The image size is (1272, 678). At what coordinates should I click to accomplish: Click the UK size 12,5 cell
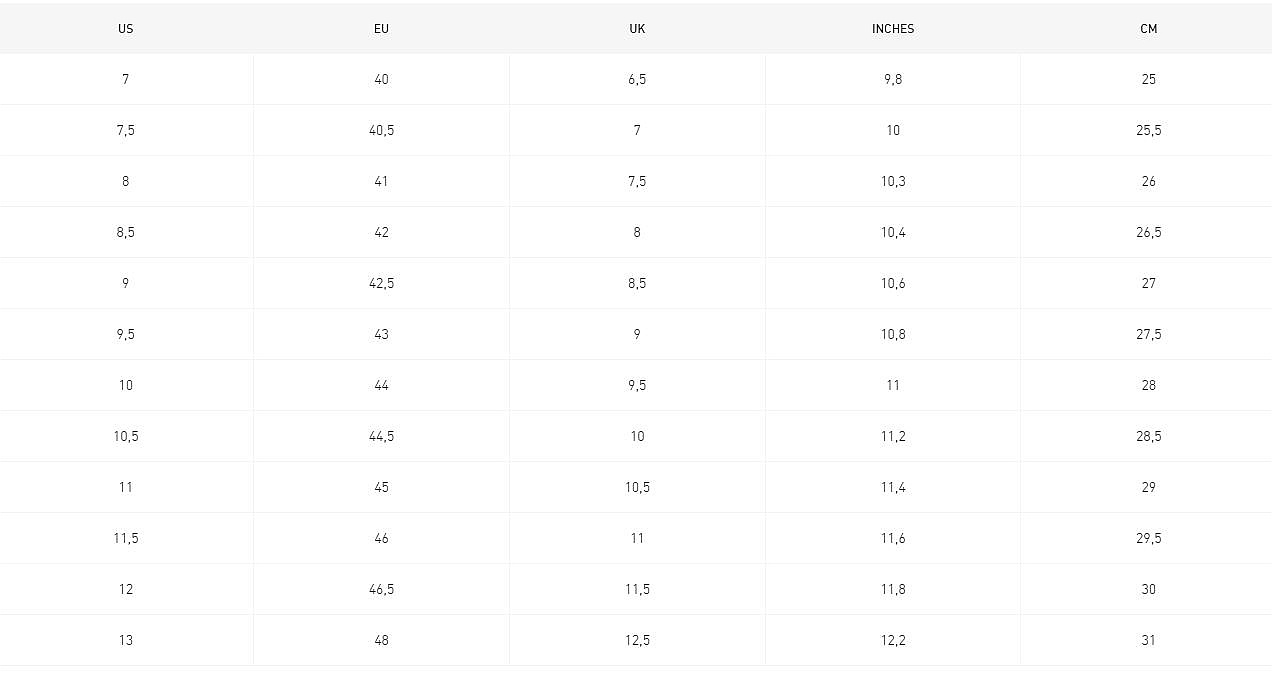637,640
